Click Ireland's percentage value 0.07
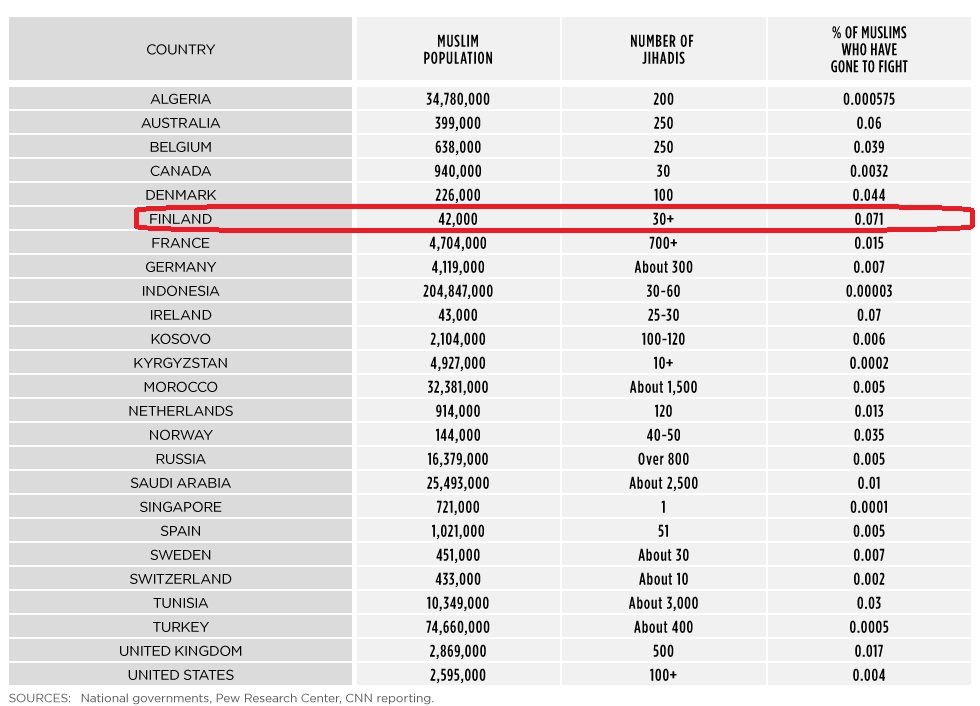Viewport: 980px width, 706px height. 869,315
